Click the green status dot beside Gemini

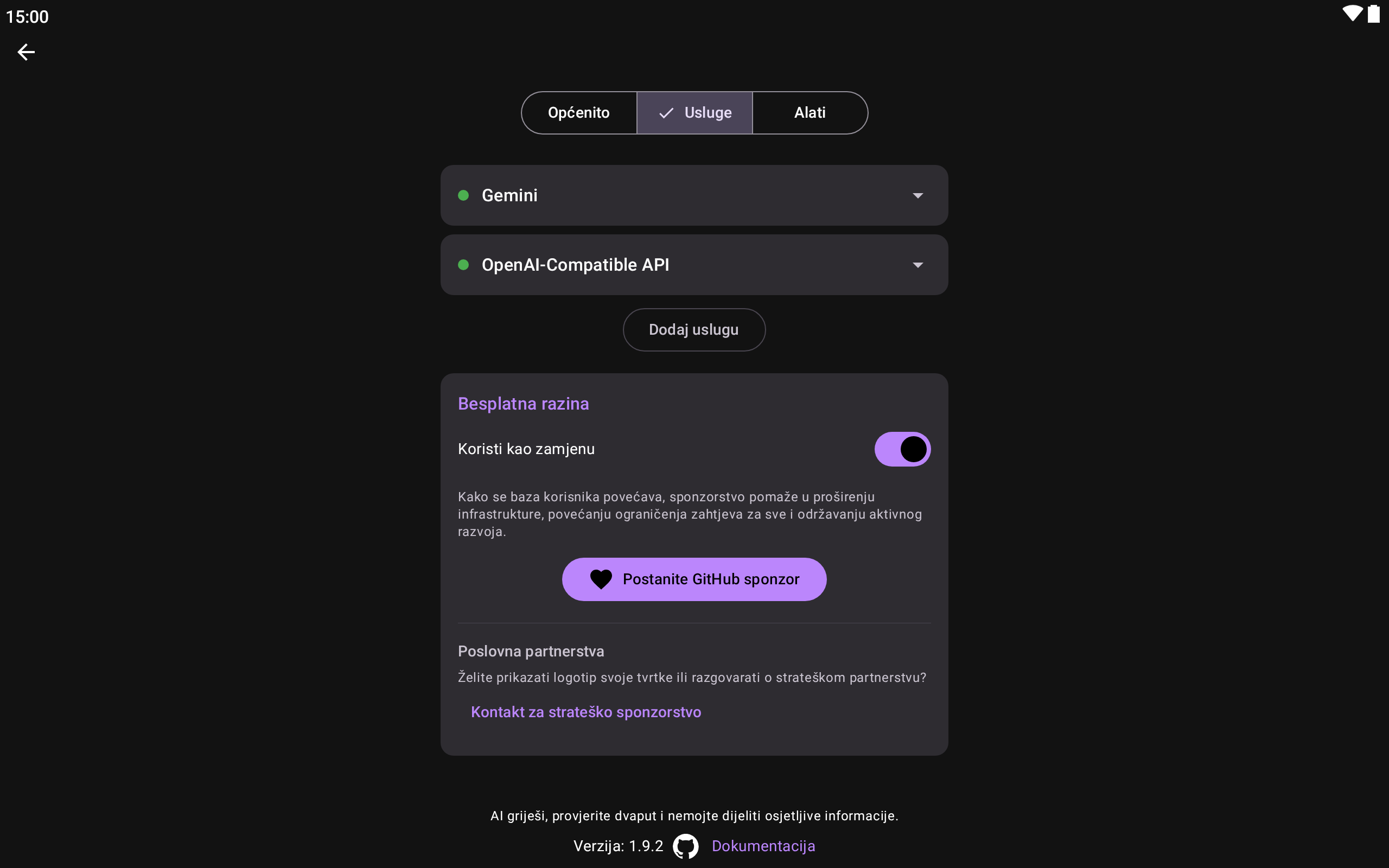pos(464,196)
